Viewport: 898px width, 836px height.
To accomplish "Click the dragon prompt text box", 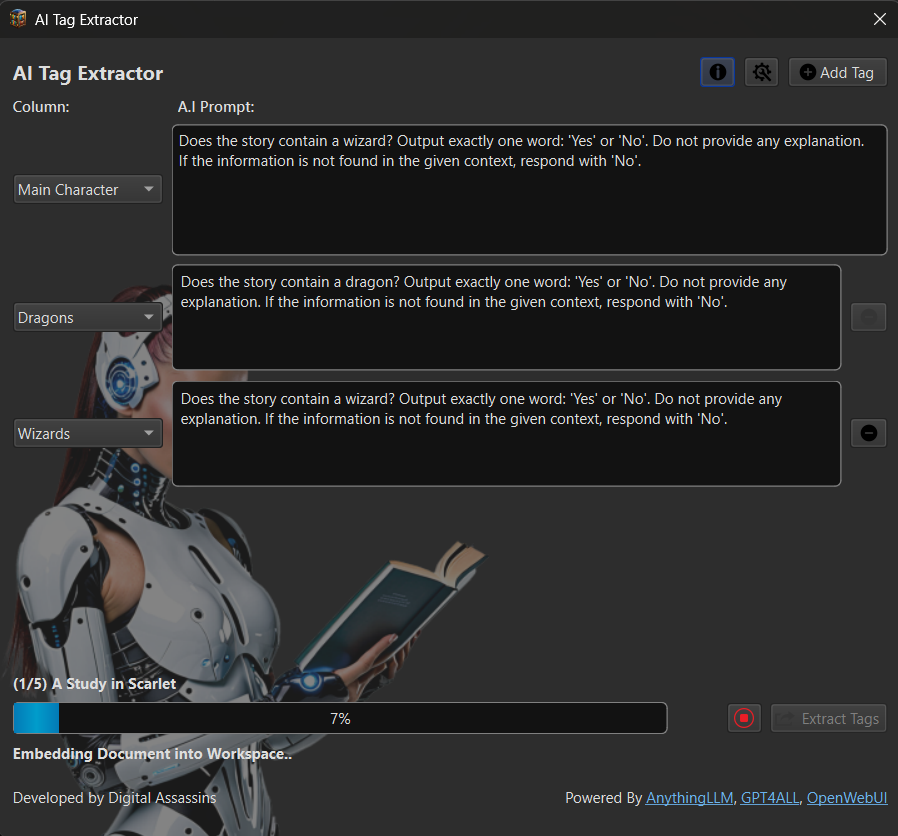I will coord(506,317).
